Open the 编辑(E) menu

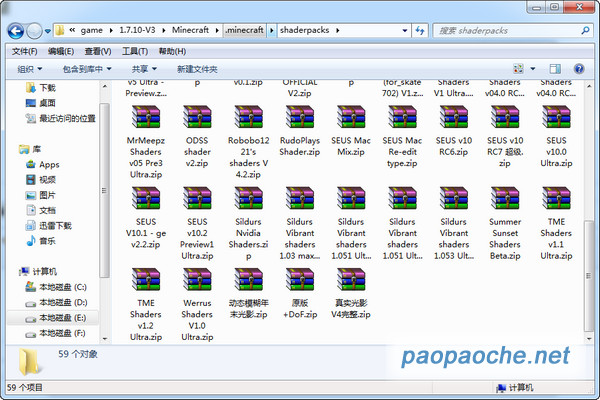(x=61, y=51)
